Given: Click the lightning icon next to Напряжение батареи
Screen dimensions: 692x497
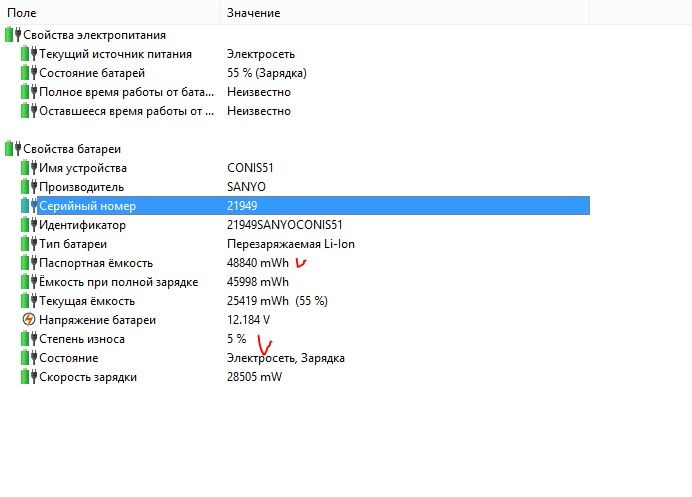Looking at the screenshot, I should [x=28, y=320].
